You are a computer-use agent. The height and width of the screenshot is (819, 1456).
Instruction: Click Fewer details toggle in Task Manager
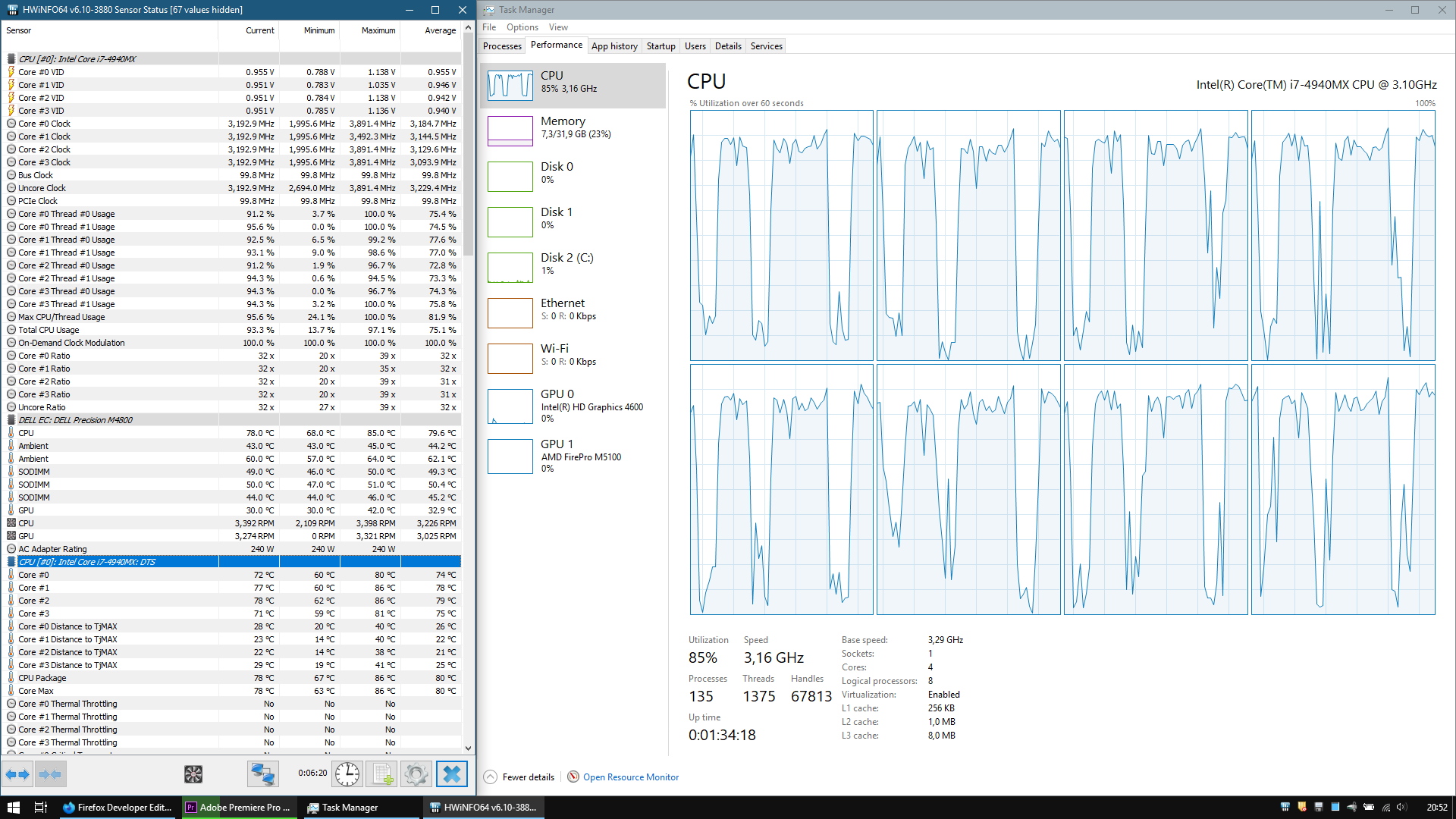click(x=519, y=777)
